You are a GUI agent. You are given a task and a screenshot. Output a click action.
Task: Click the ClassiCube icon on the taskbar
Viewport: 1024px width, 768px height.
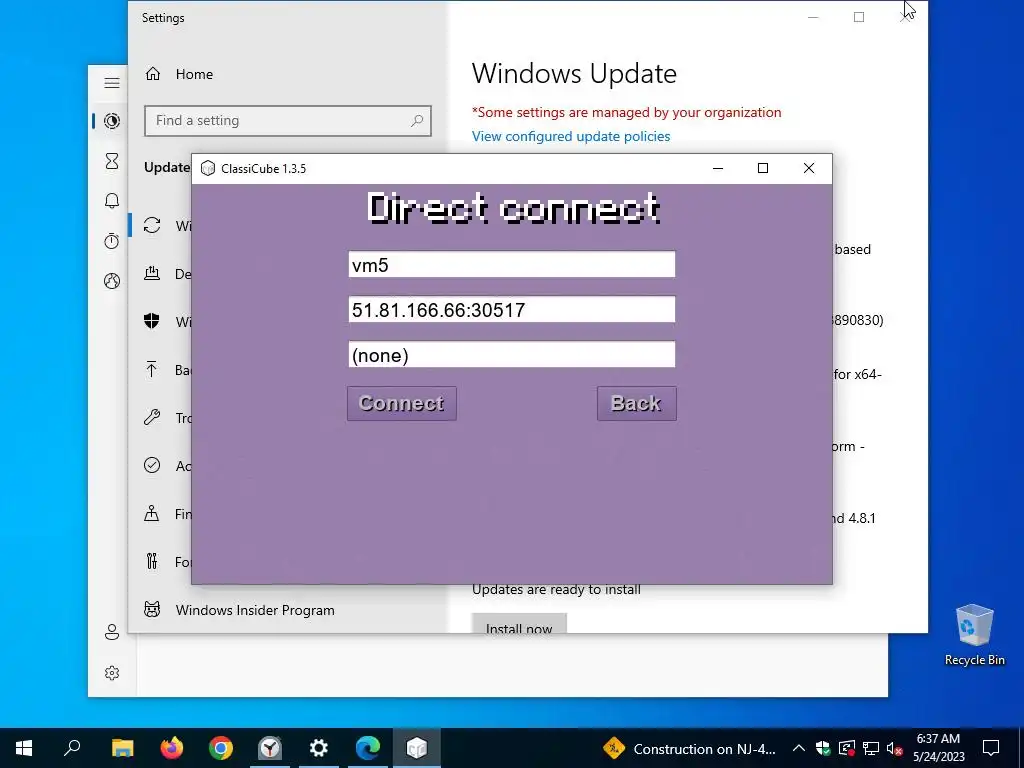coord(417,748)
